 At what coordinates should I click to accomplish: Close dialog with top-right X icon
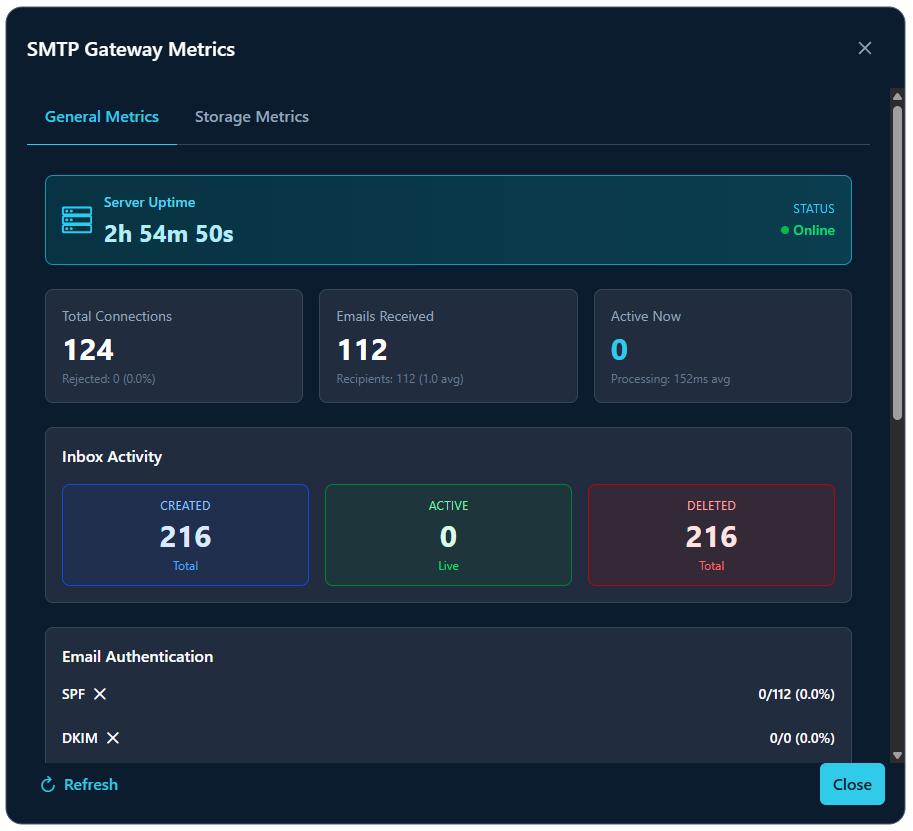pyautogui.click(x=865, y=48)
